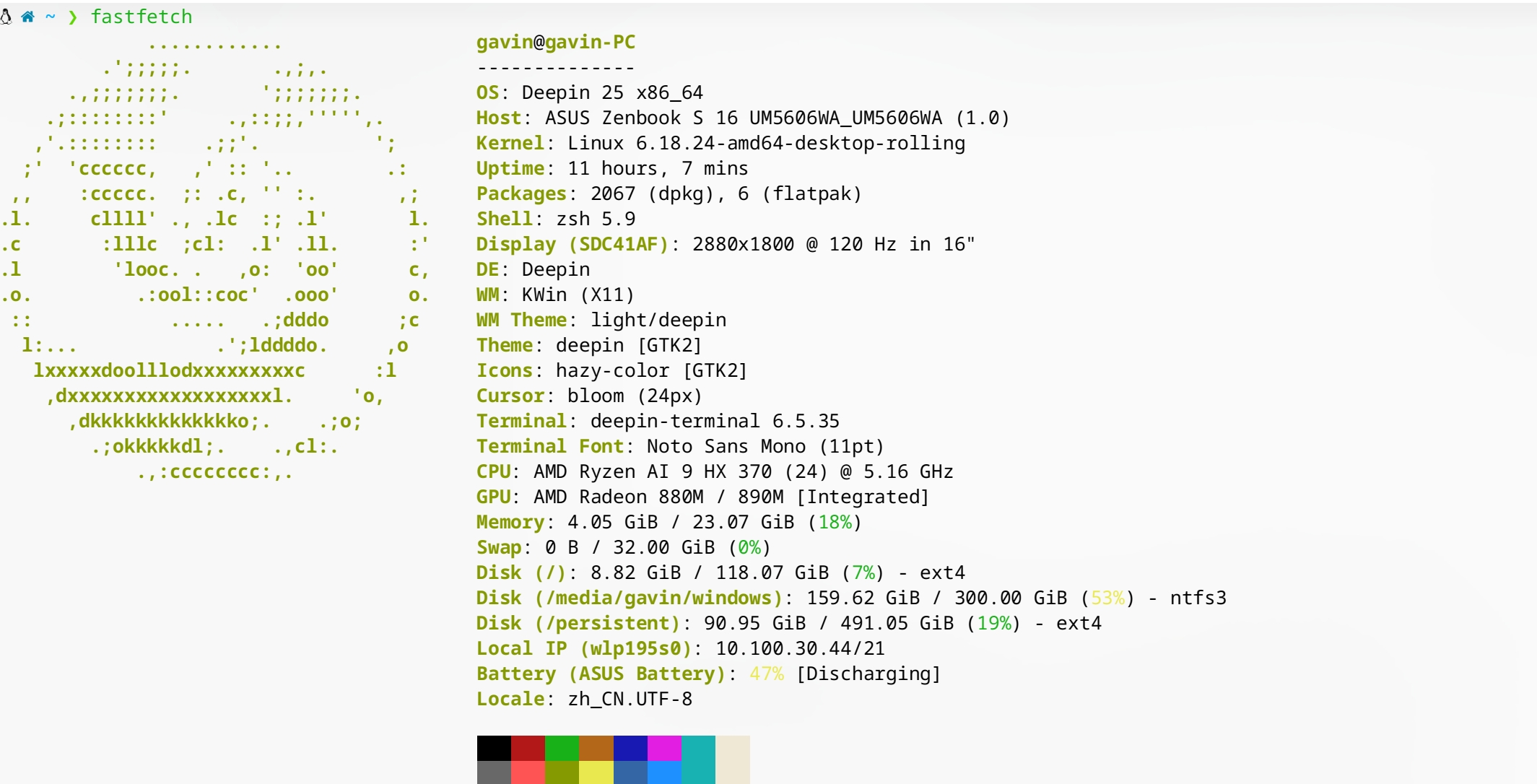1537x784 pixels.
Task: Click the root disk usage '7%'
Action: click(x=863, y=572)
